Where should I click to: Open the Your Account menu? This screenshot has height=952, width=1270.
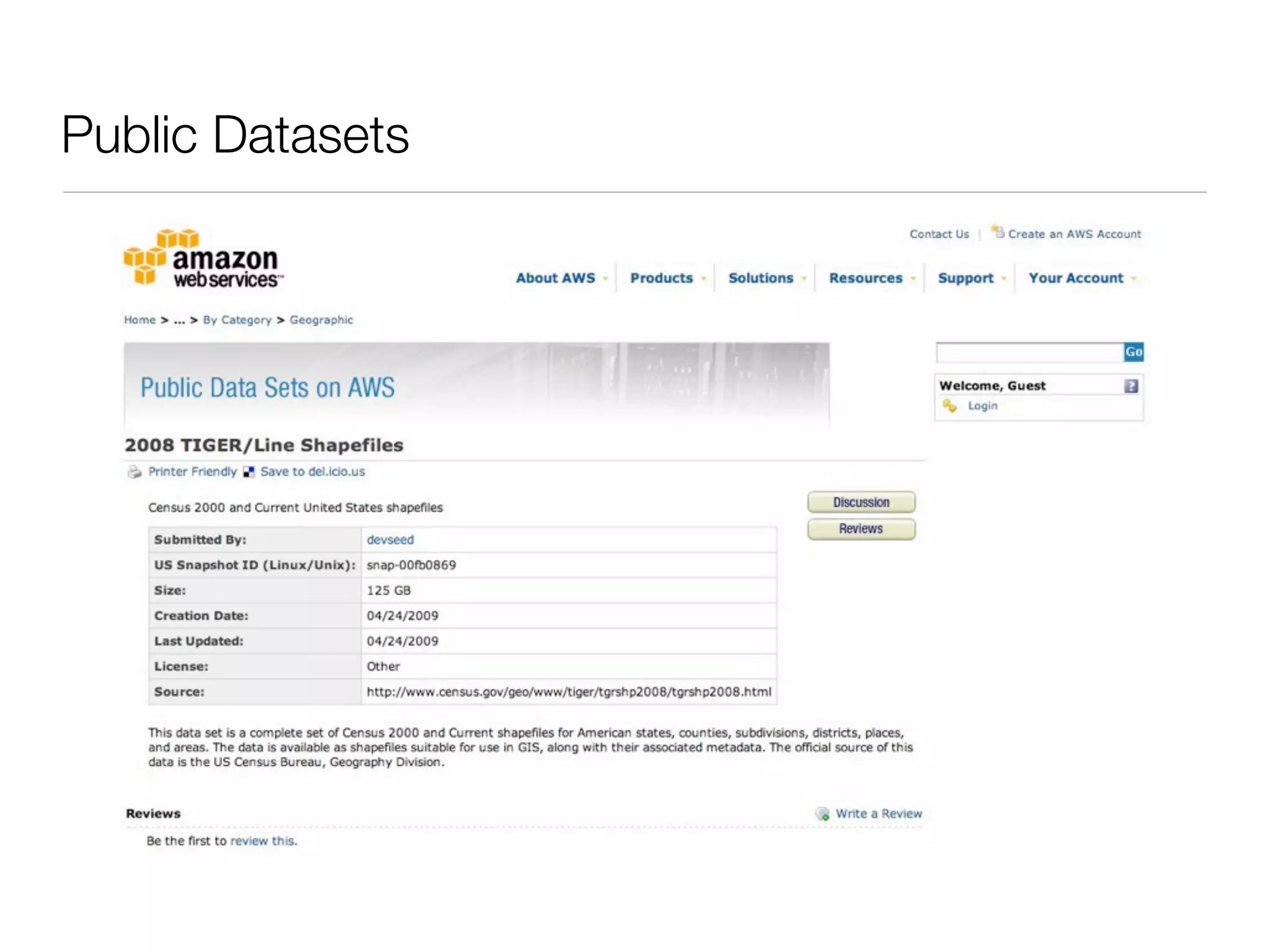point(1076,278)
